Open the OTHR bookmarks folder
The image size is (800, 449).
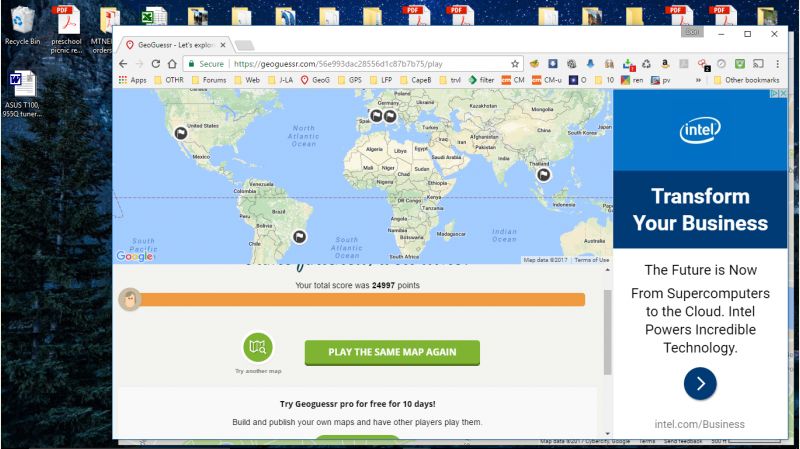(x=169, y=80)
